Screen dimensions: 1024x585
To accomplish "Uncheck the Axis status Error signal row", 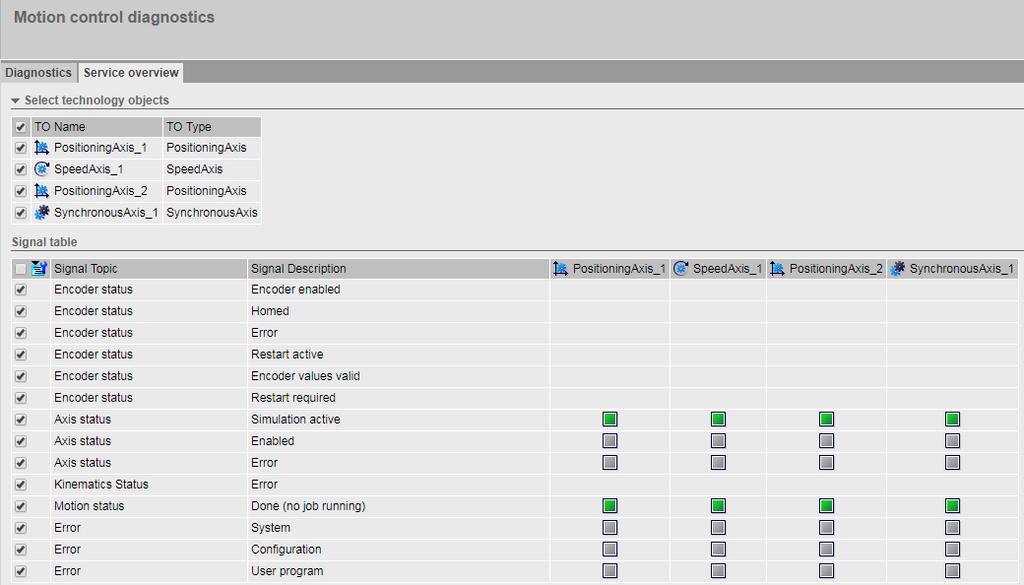I will pyautogui.click(x=20, y=463).
